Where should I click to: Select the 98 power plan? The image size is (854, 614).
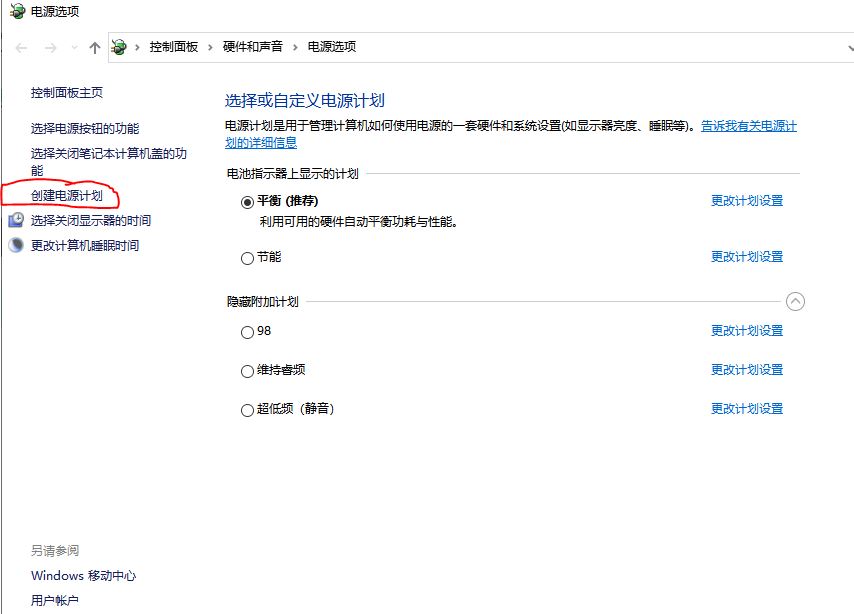point(246,332)
